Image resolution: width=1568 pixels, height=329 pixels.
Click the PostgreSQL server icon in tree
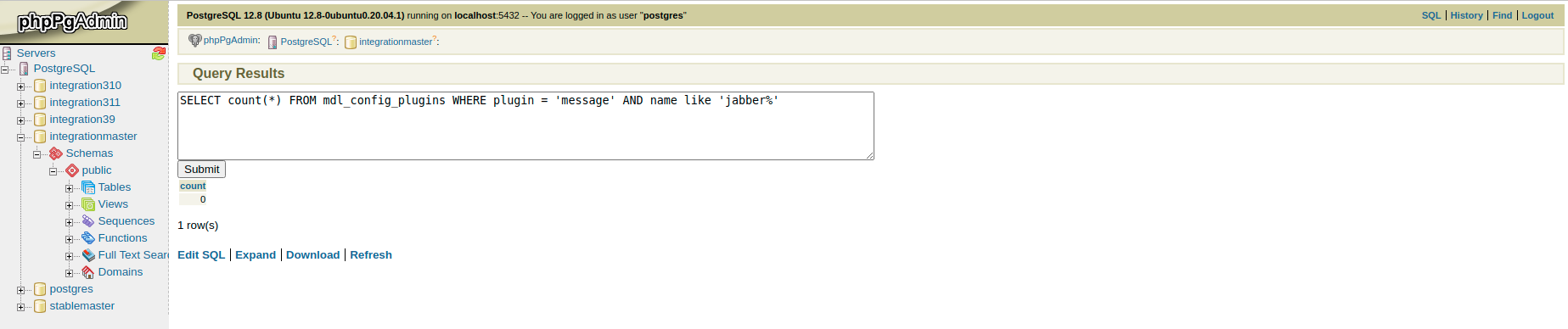pos(24,69)
